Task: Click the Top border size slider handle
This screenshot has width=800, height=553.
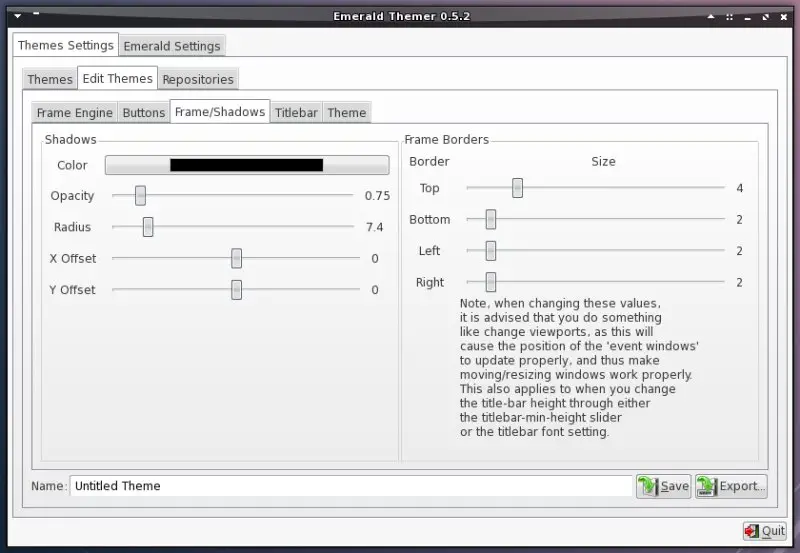Action: point(517,188)
